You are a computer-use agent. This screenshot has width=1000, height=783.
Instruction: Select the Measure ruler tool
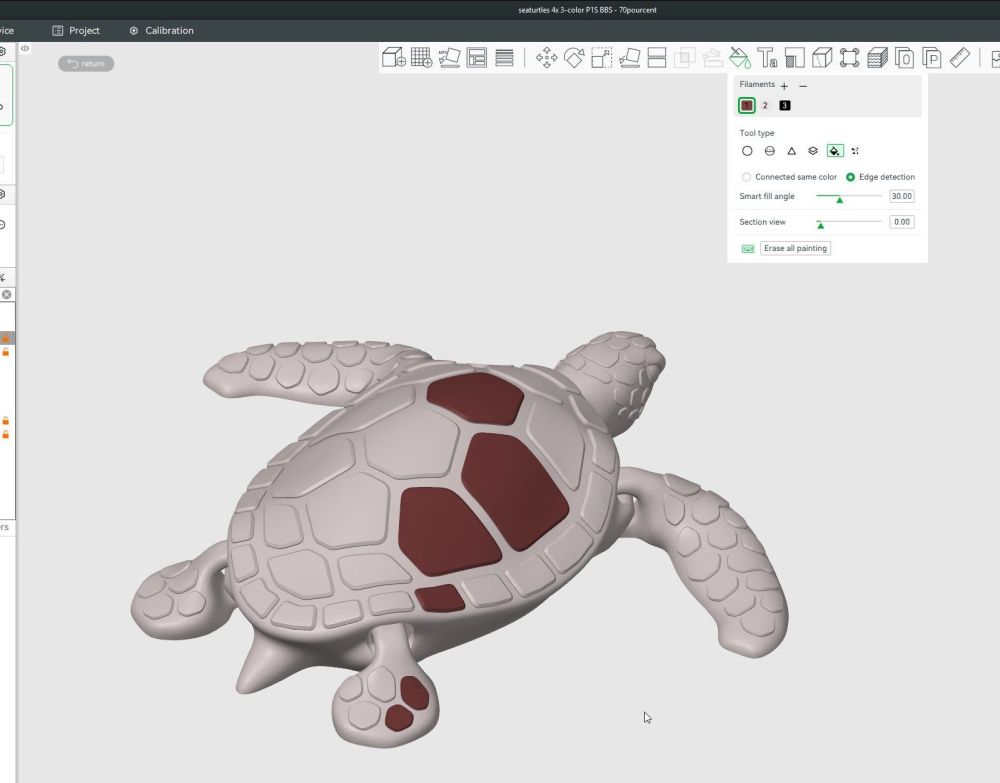coord(960,57)
